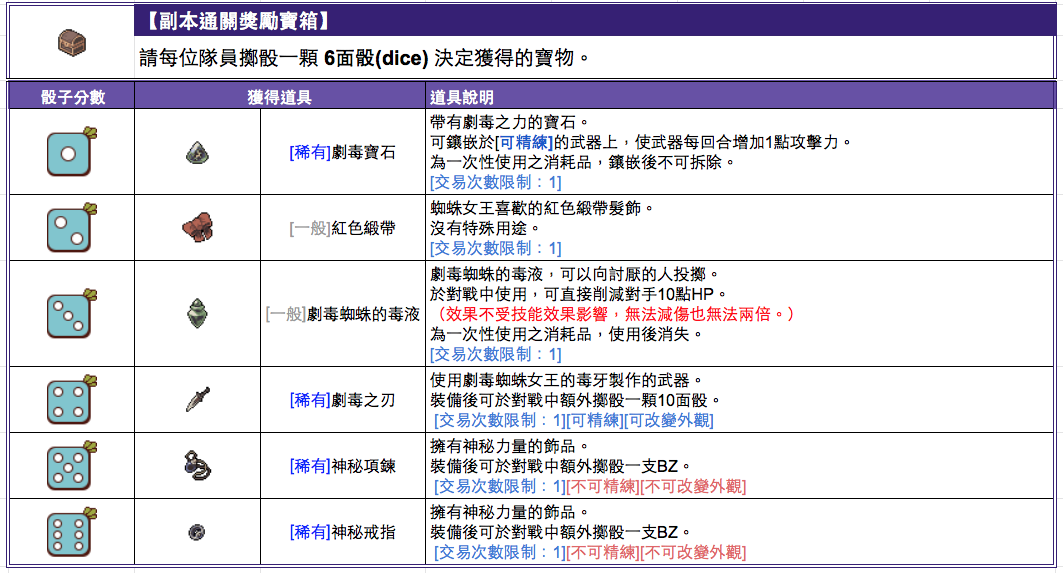
Task: Click the poison blade dagger icon
Action: click(197, 399)
